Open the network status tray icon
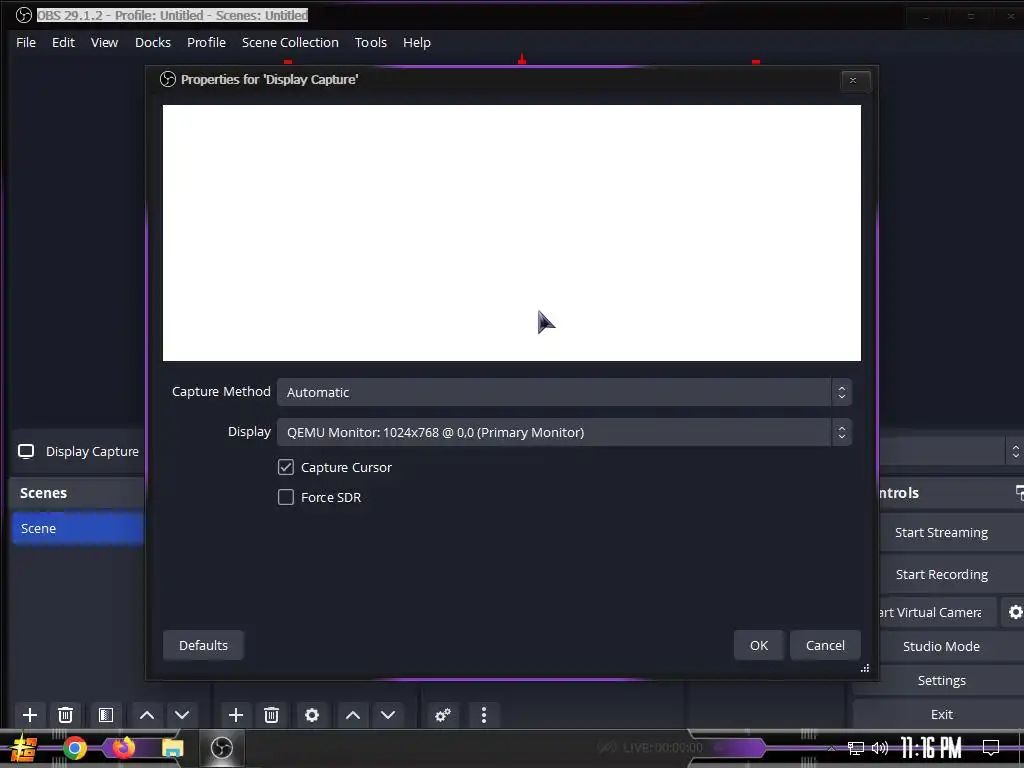The image size is (1024, 768). tap(856, 748)
